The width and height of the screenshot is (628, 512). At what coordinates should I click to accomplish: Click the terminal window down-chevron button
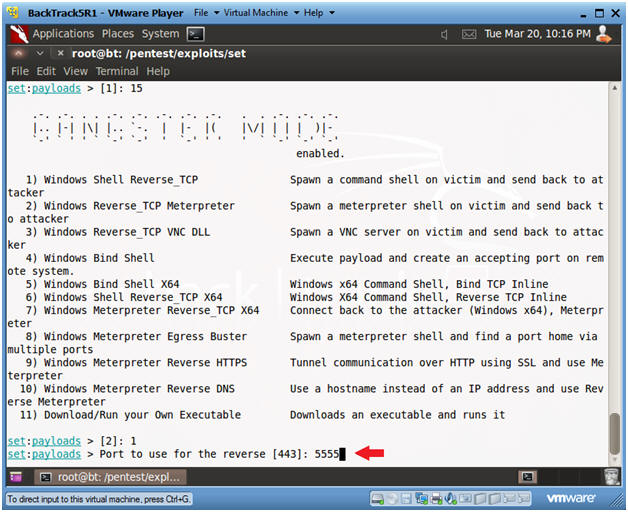pyautogui.click(x=40, y=53)
